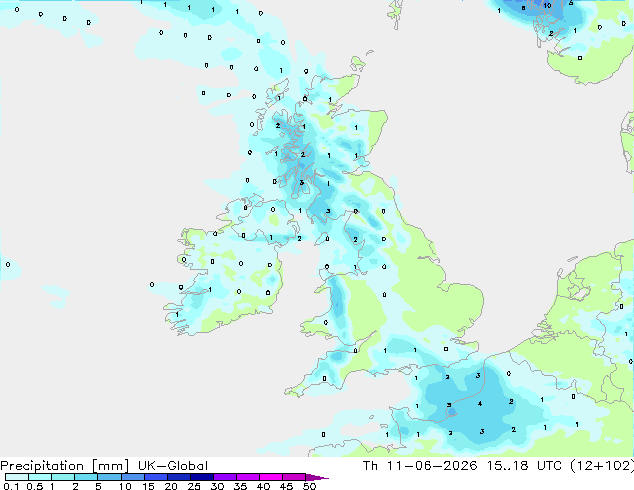This screenshot has height=490, width=634.
Task: Click the "30" legend scale label
Action: (x=217, y=486)
